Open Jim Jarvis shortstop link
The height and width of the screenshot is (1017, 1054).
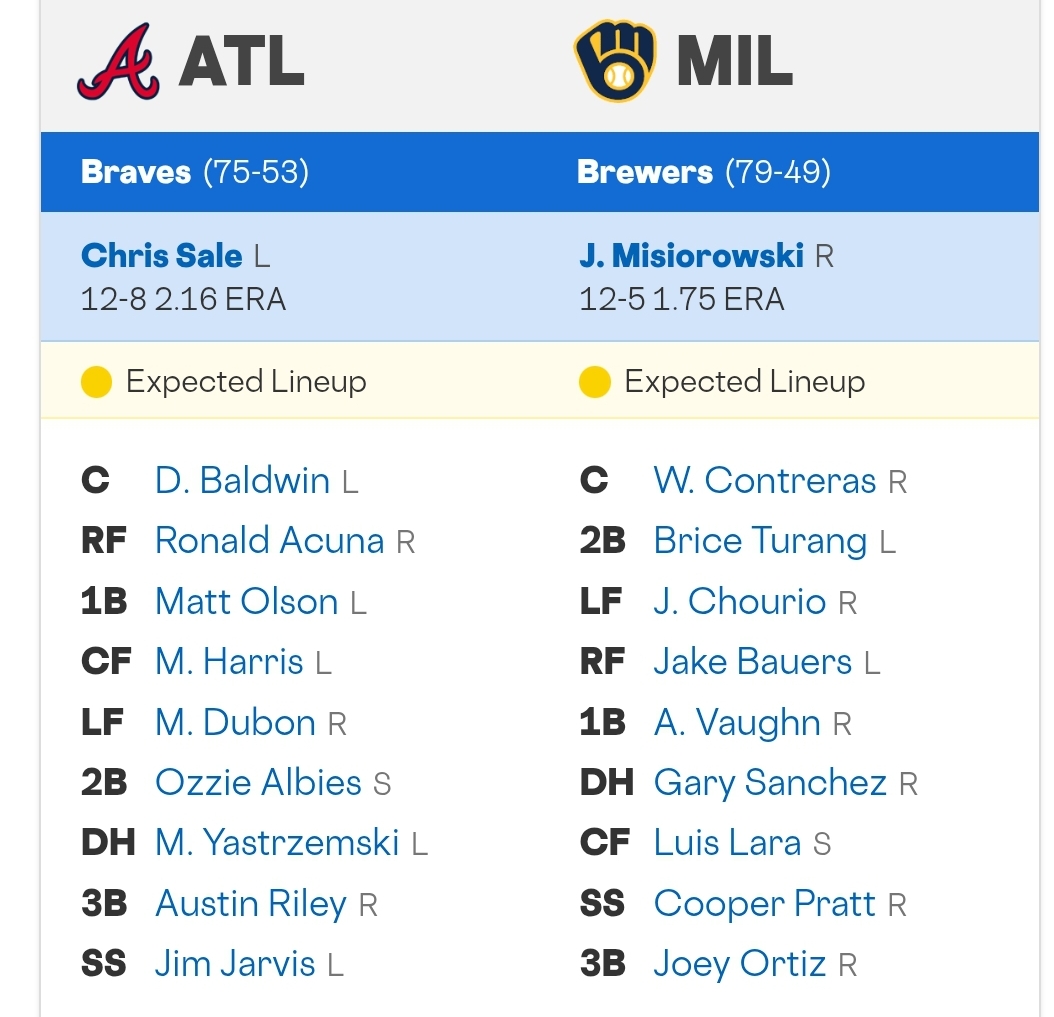[x=235, y=965]
